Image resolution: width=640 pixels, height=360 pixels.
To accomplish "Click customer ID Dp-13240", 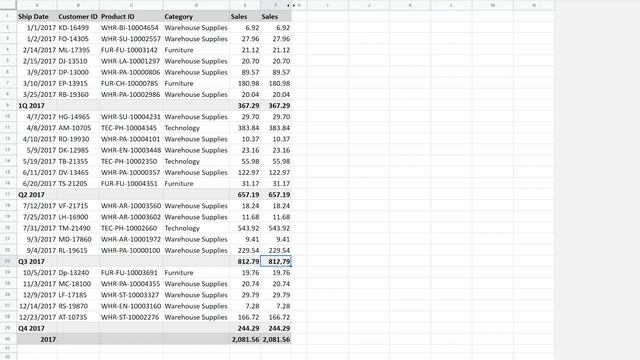I will pos(73,273).
